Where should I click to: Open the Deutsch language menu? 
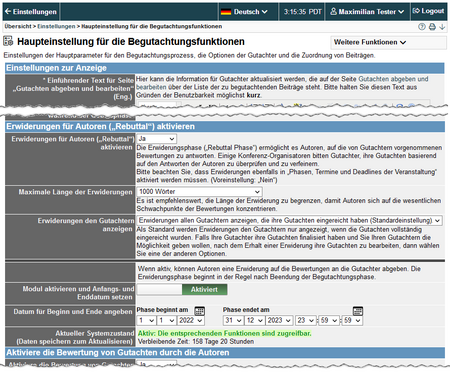[x=248, y=12]
